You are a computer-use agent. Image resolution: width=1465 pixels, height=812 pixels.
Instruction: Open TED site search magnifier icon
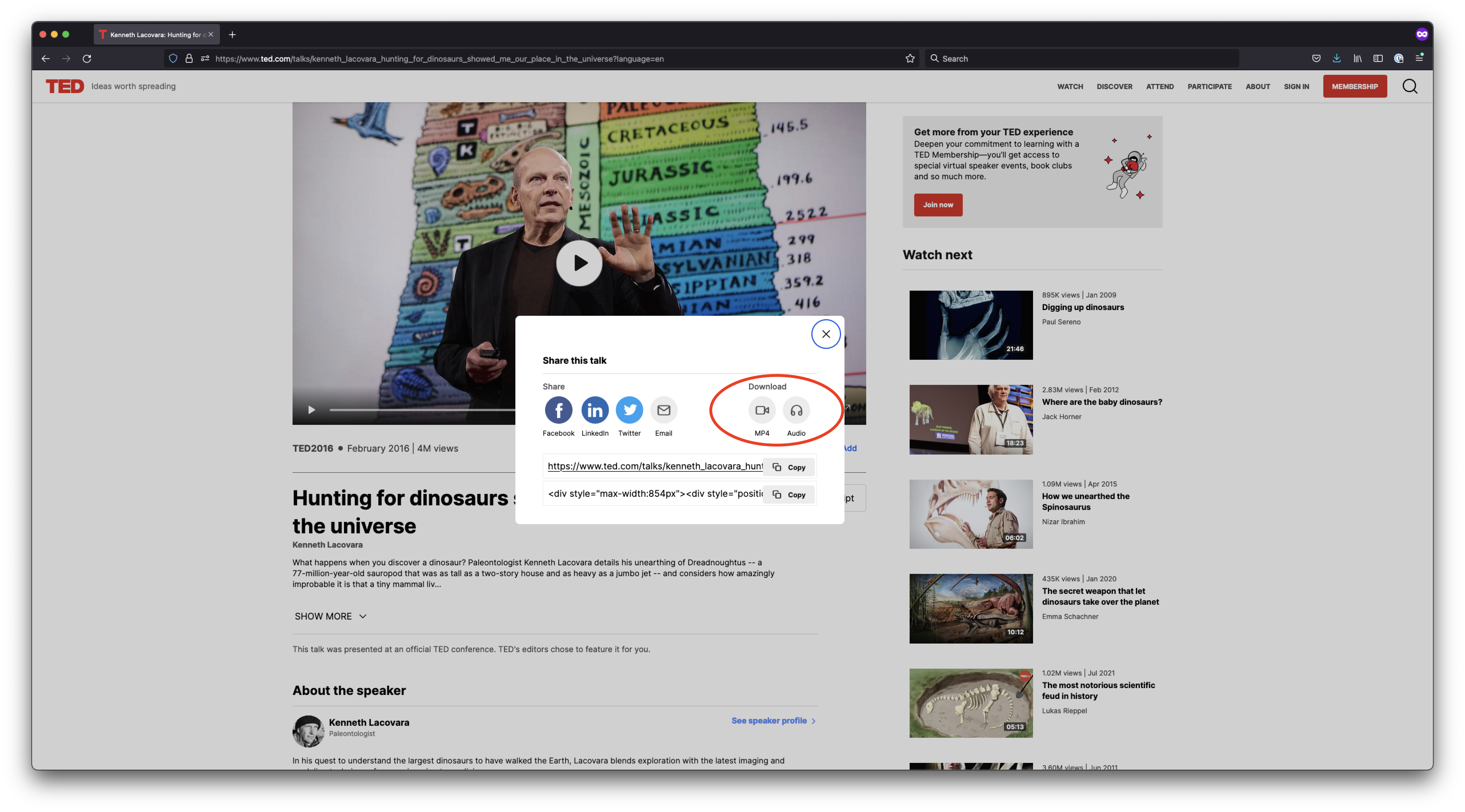point(1409,87)
